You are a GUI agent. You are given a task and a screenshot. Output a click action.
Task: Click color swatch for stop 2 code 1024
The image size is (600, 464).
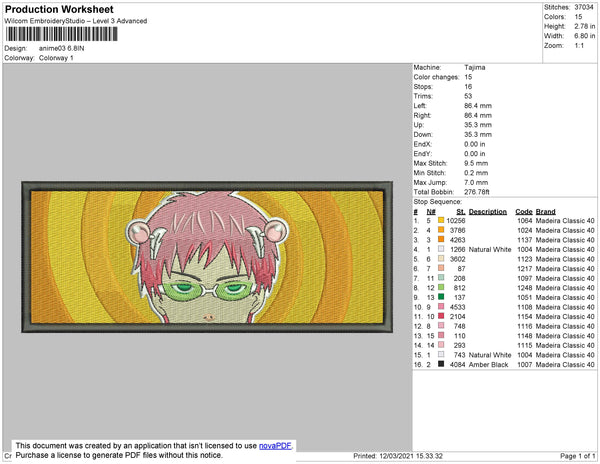(441, 230)
